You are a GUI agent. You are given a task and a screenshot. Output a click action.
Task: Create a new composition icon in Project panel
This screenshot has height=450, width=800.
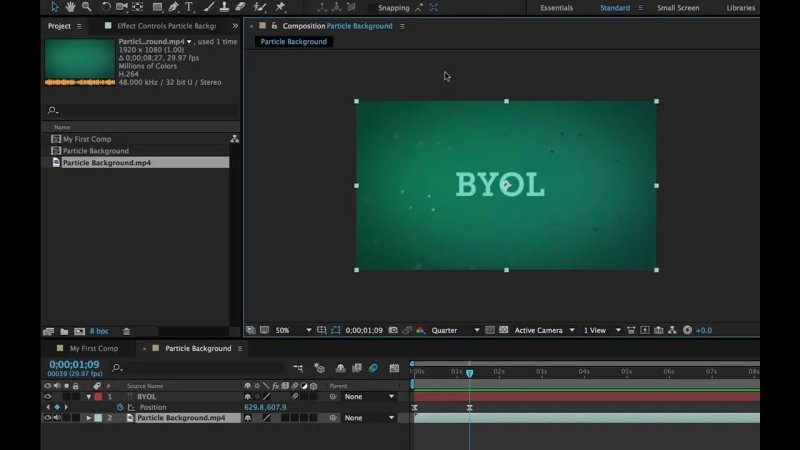point(80,332)
